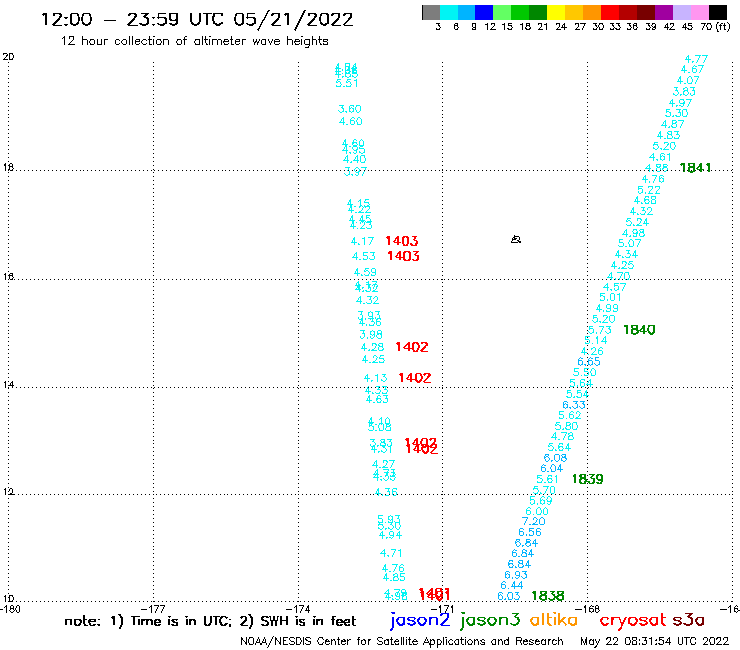
Task: Click the note about UTC time and SWH feet
Action: click(210, 621)
